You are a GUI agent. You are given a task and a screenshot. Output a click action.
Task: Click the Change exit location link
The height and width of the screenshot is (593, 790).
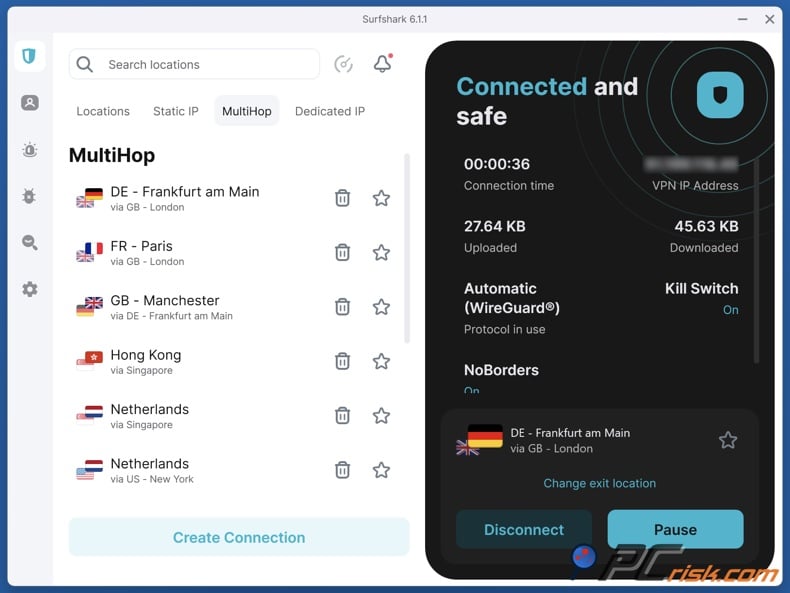[x=600, y=483]
